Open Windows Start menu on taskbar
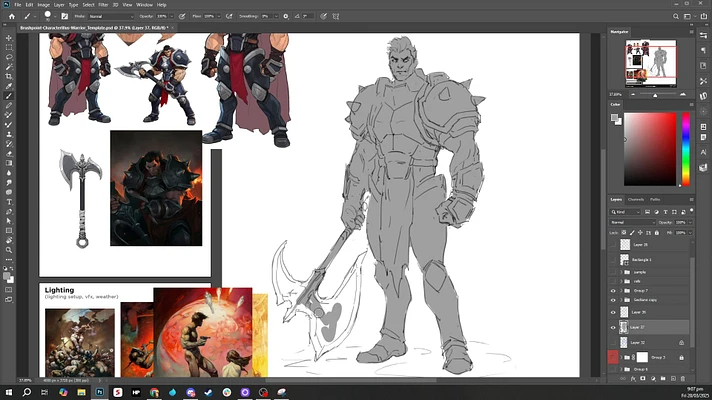Image resolution: width=712 pixels, height=400 pixels. point(8,392)
